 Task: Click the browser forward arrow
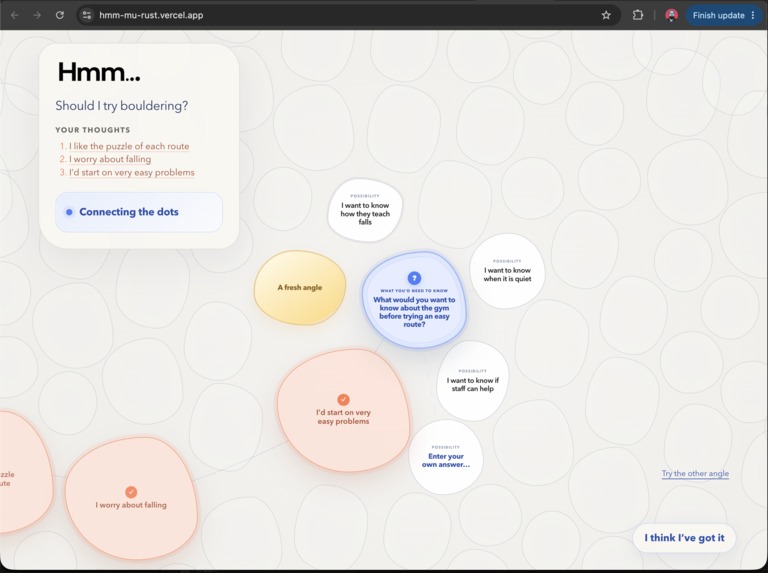point(37,15)
